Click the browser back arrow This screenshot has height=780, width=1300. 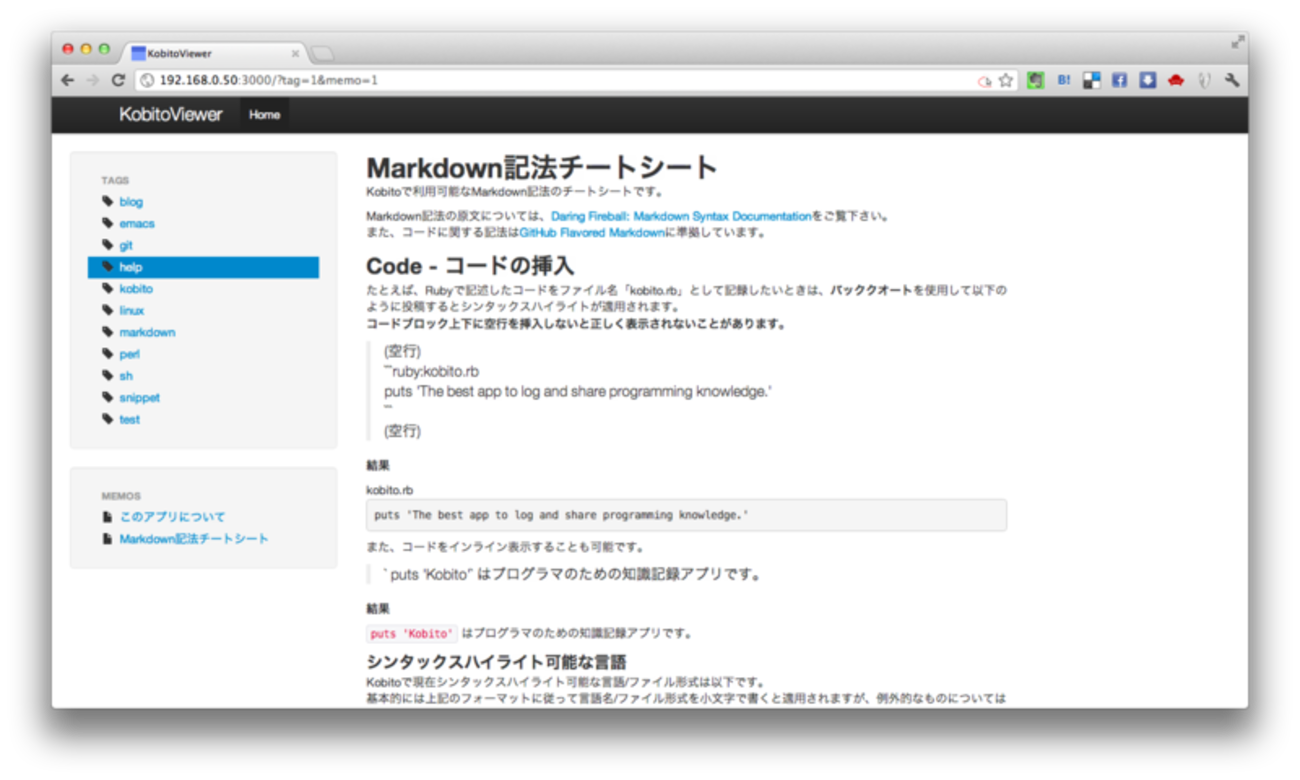point(67,81)
